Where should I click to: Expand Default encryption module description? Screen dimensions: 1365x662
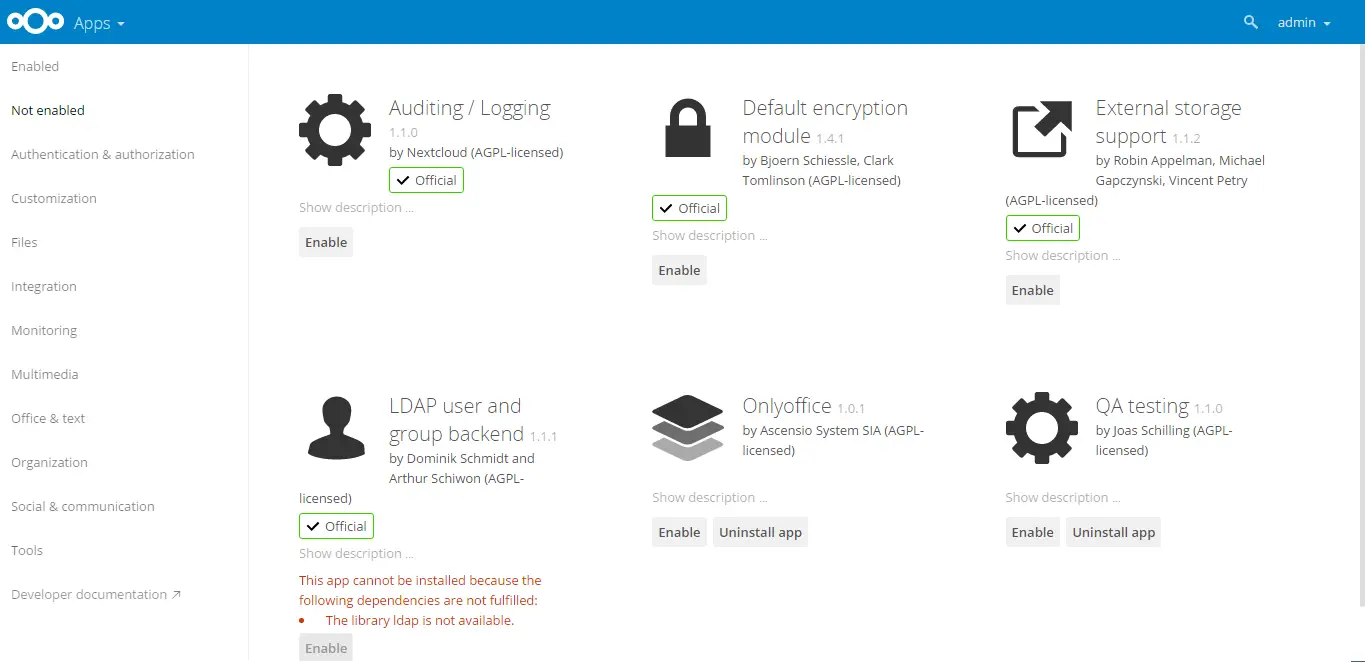(x=710, y=236)
